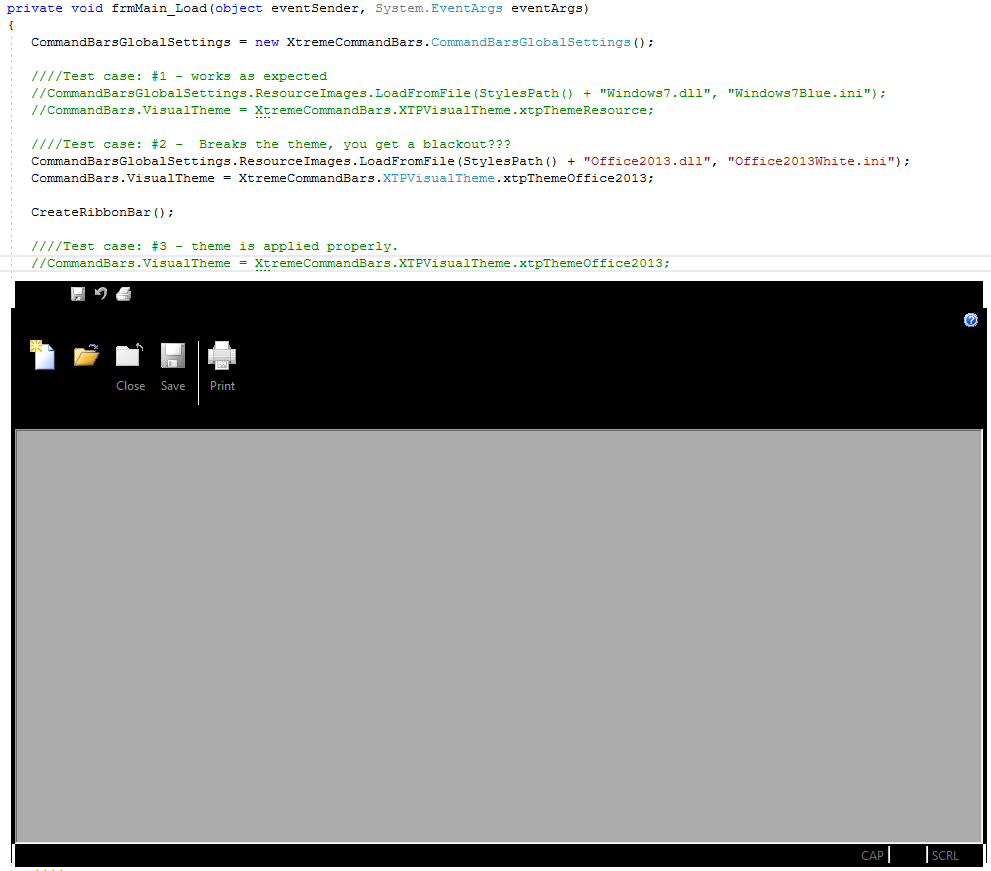
Task: Click the System.EventArgs parameter type
Action: 439,8
